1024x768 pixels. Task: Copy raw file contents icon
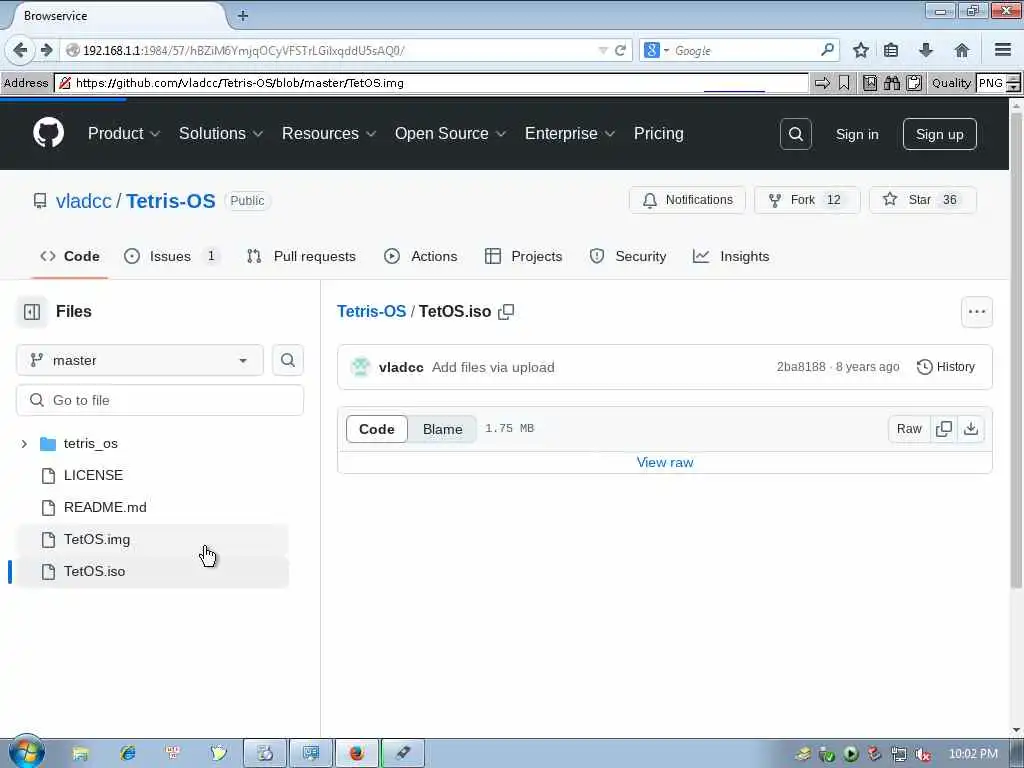tap(944, 429)
